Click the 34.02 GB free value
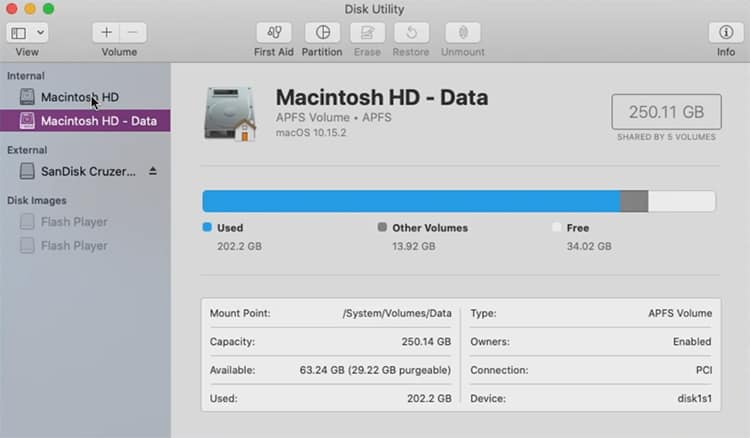Viewport: 750px width, 438px height. pos(589,246)
